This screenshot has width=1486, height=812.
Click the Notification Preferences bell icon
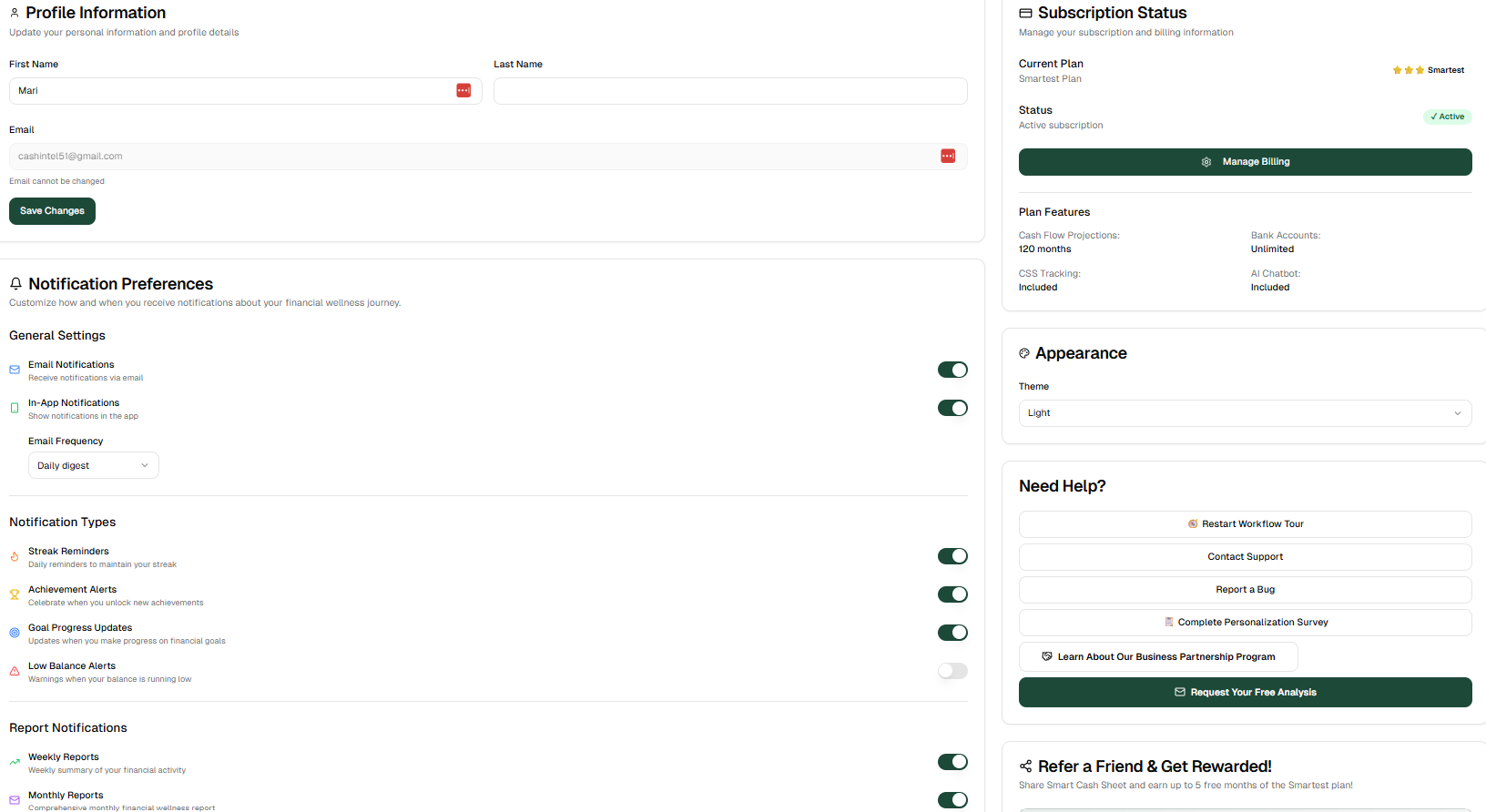coord(15,284)
